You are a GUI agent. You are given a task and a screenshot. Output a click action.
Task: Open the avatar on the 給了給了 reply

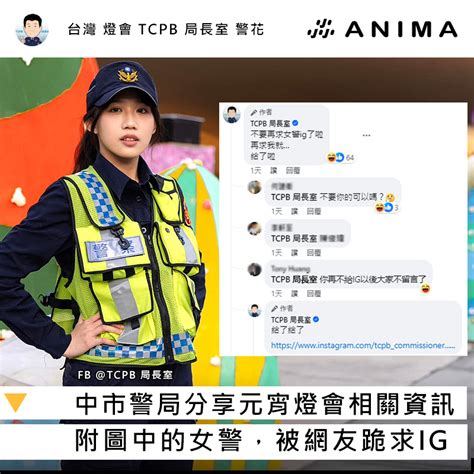(255, 311)
